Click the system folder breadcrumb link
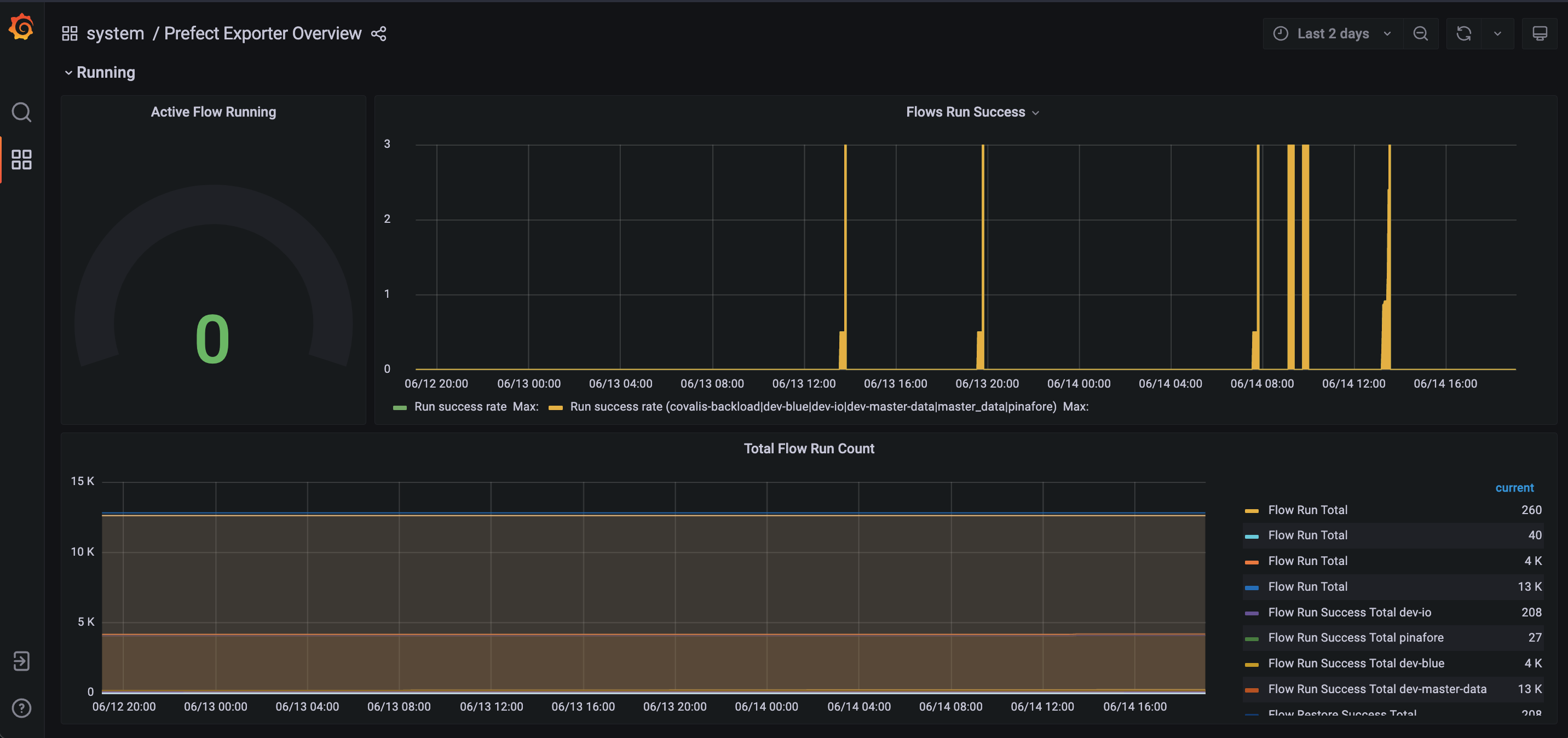The height and width of the screenshot is (738, 1568). click(115, 33)
